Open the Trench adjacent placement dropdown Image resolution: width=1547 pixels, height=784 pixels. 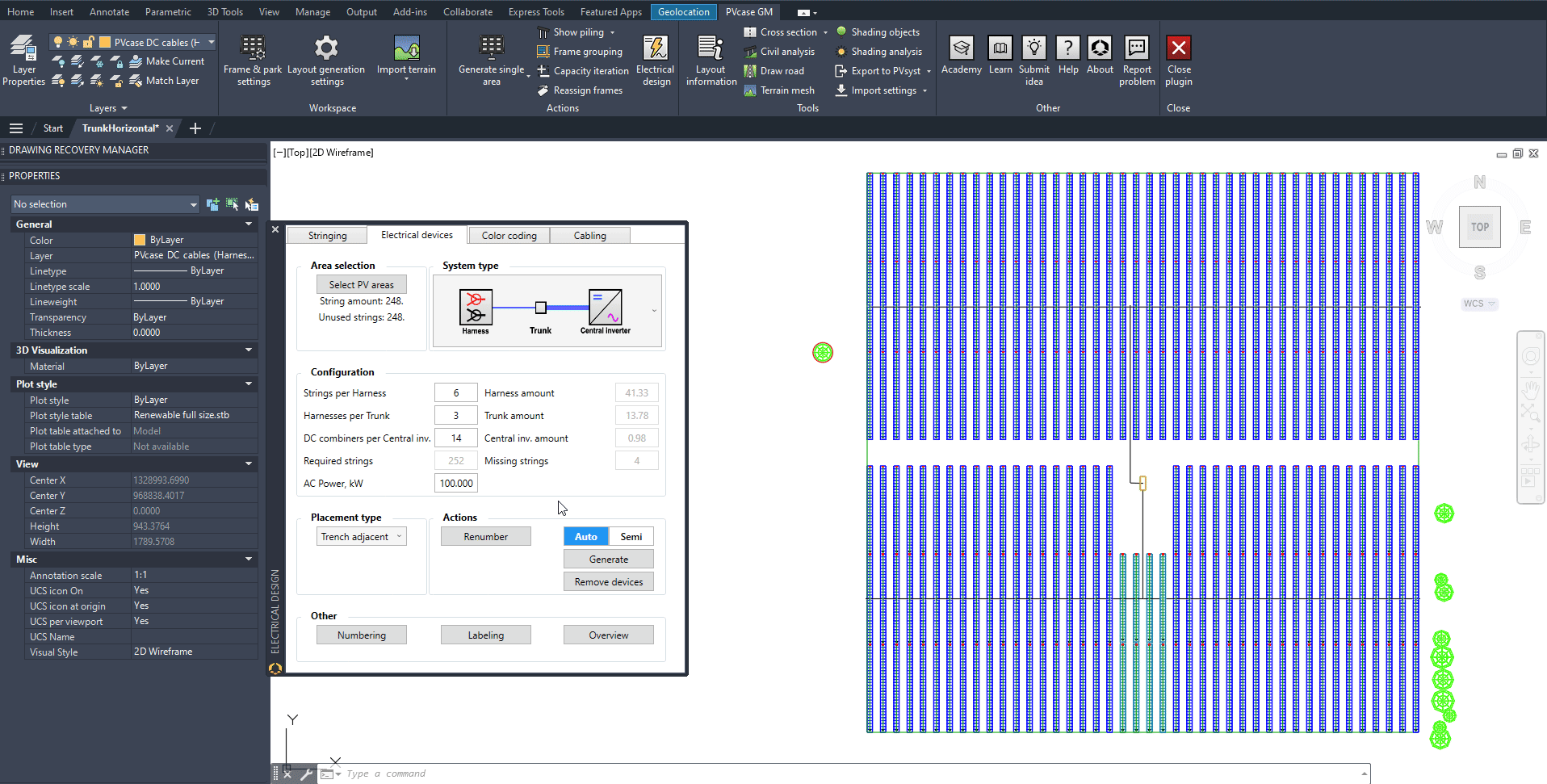[361, 537]
